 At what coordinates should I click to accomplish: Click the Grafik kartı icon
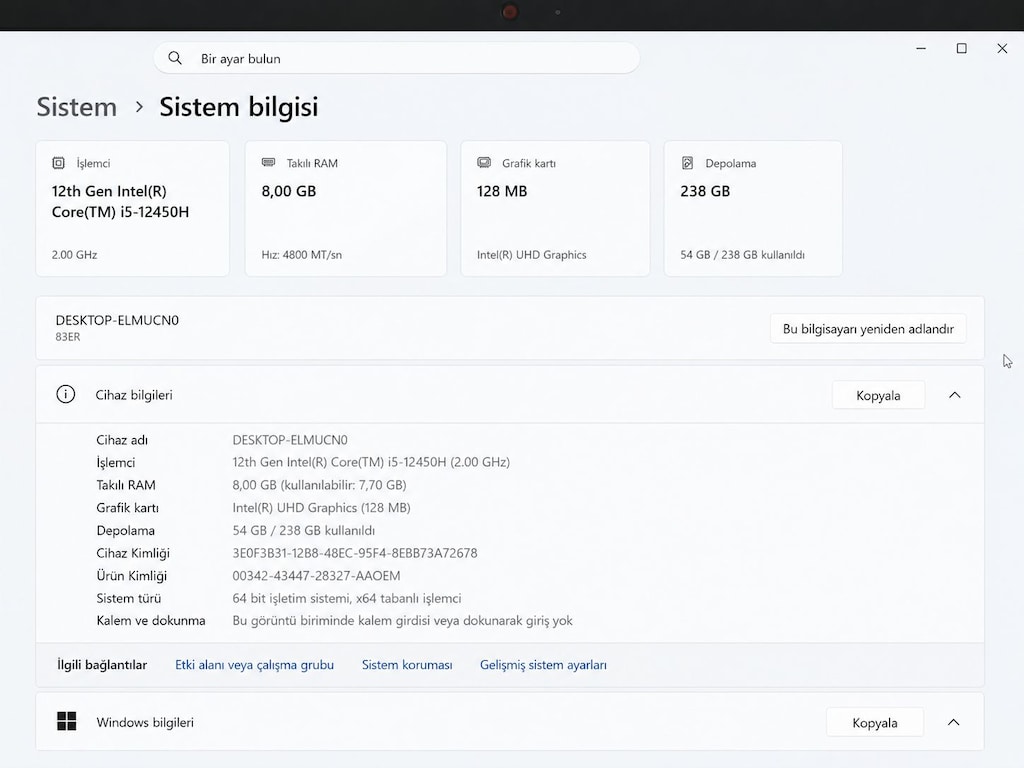[484, 163]
